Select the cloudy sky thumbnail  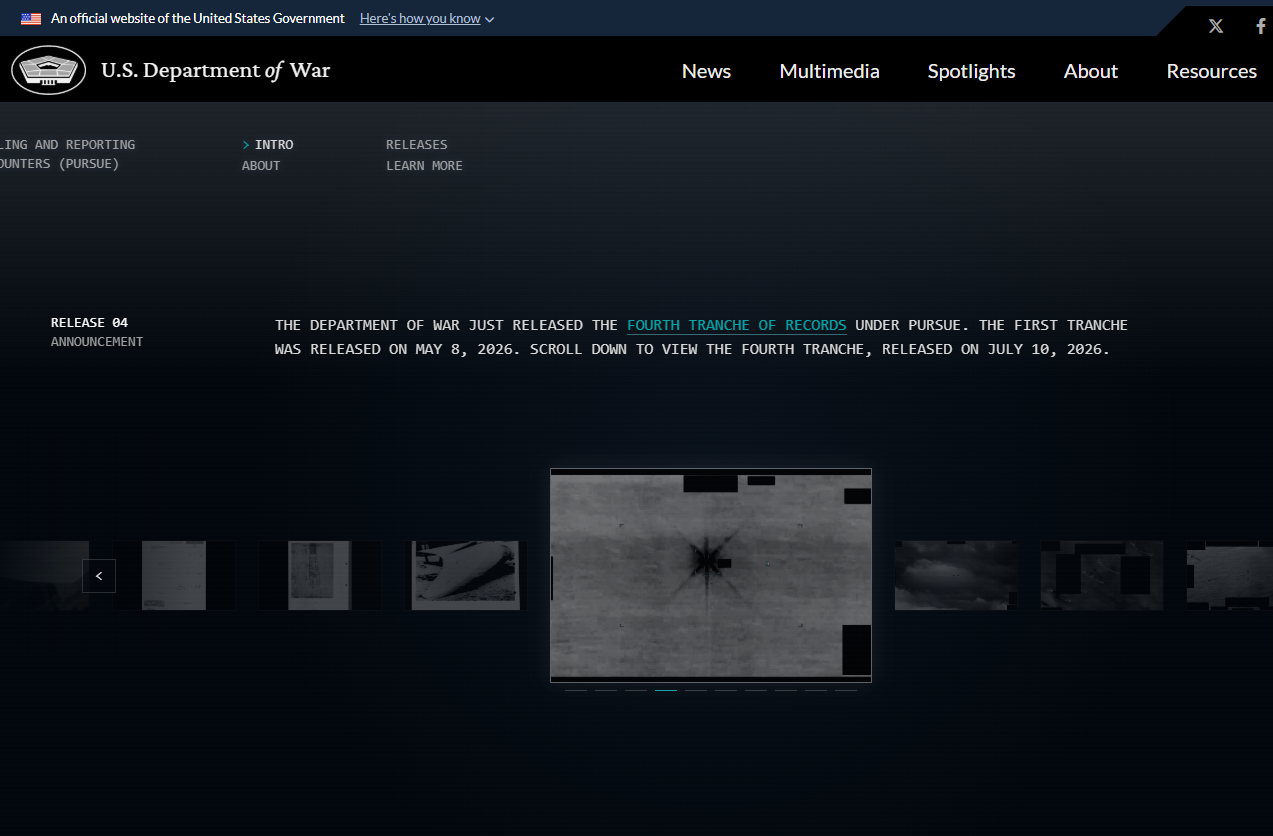955,575
